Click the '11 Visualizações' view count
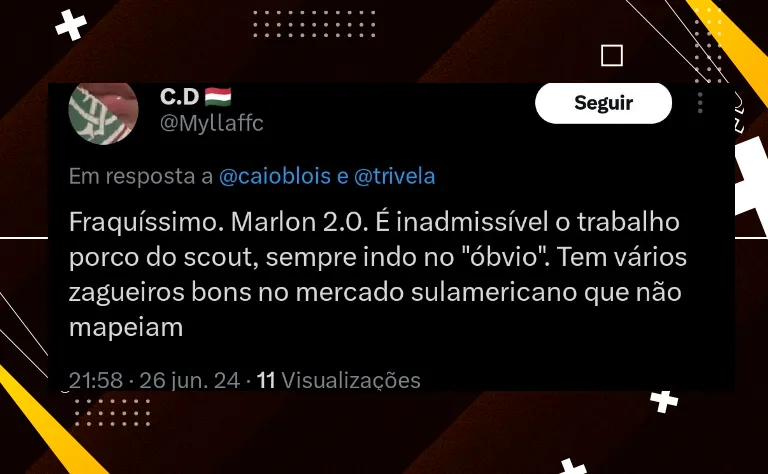768x474 pixels. [x=338, y=380]
